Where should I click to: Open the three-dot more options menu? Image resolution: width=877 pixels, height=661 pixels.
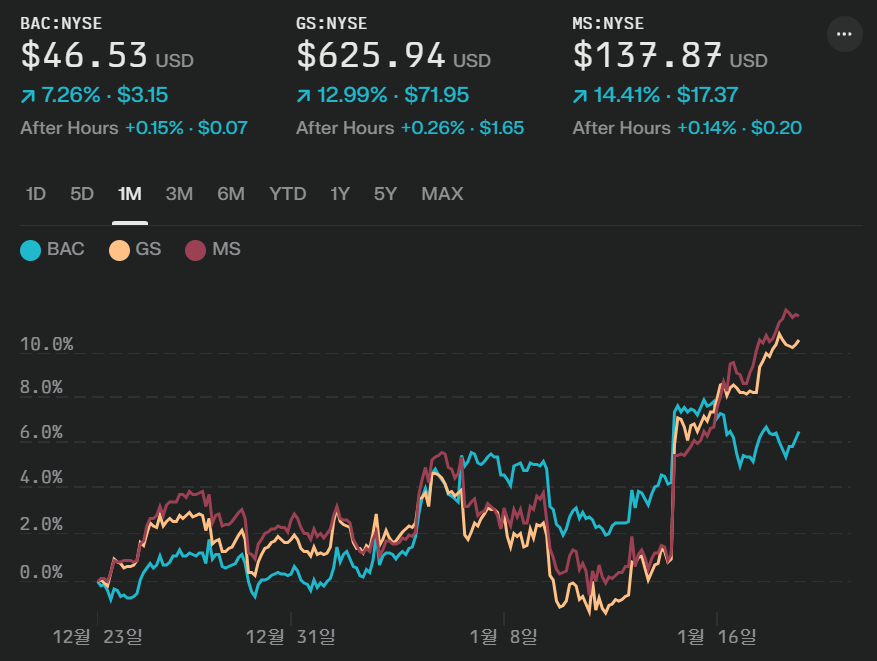[844, 34]
